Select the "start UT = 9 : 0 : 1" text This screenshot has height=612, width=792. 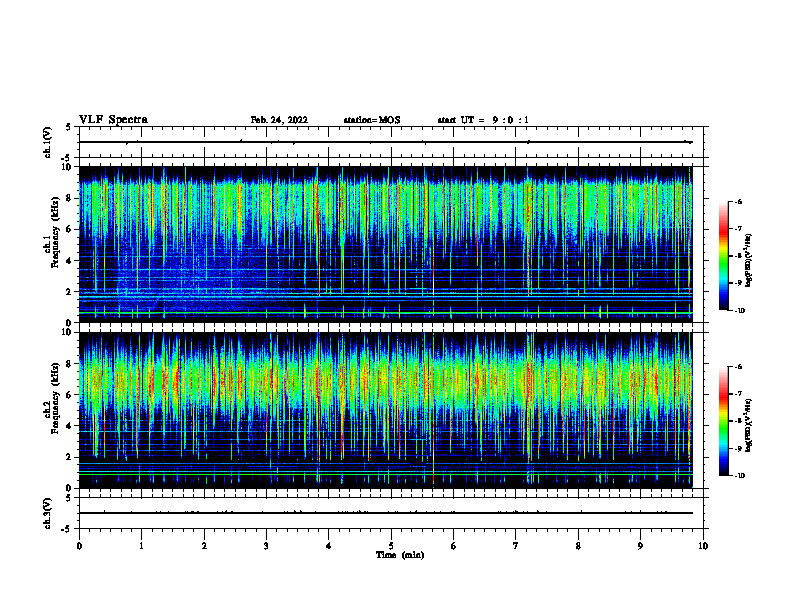pos(483,120)
